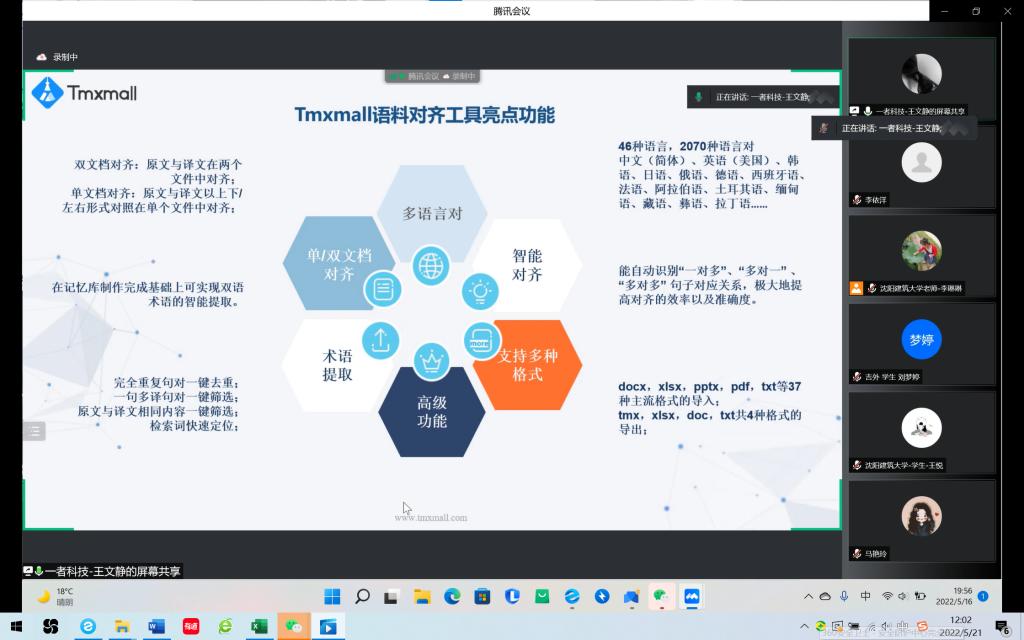Open the red Youdao app on taskbar
The height and width of the screenshot is (640, 1024).
click(191, 627)
